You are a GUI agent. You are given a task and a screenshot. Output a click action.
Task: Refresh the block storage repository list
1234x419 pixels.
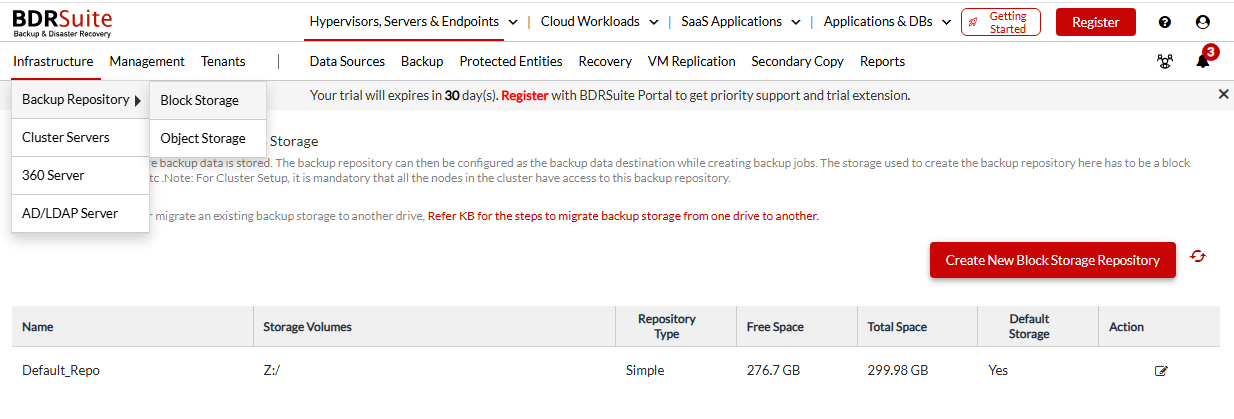[1198, 257]
